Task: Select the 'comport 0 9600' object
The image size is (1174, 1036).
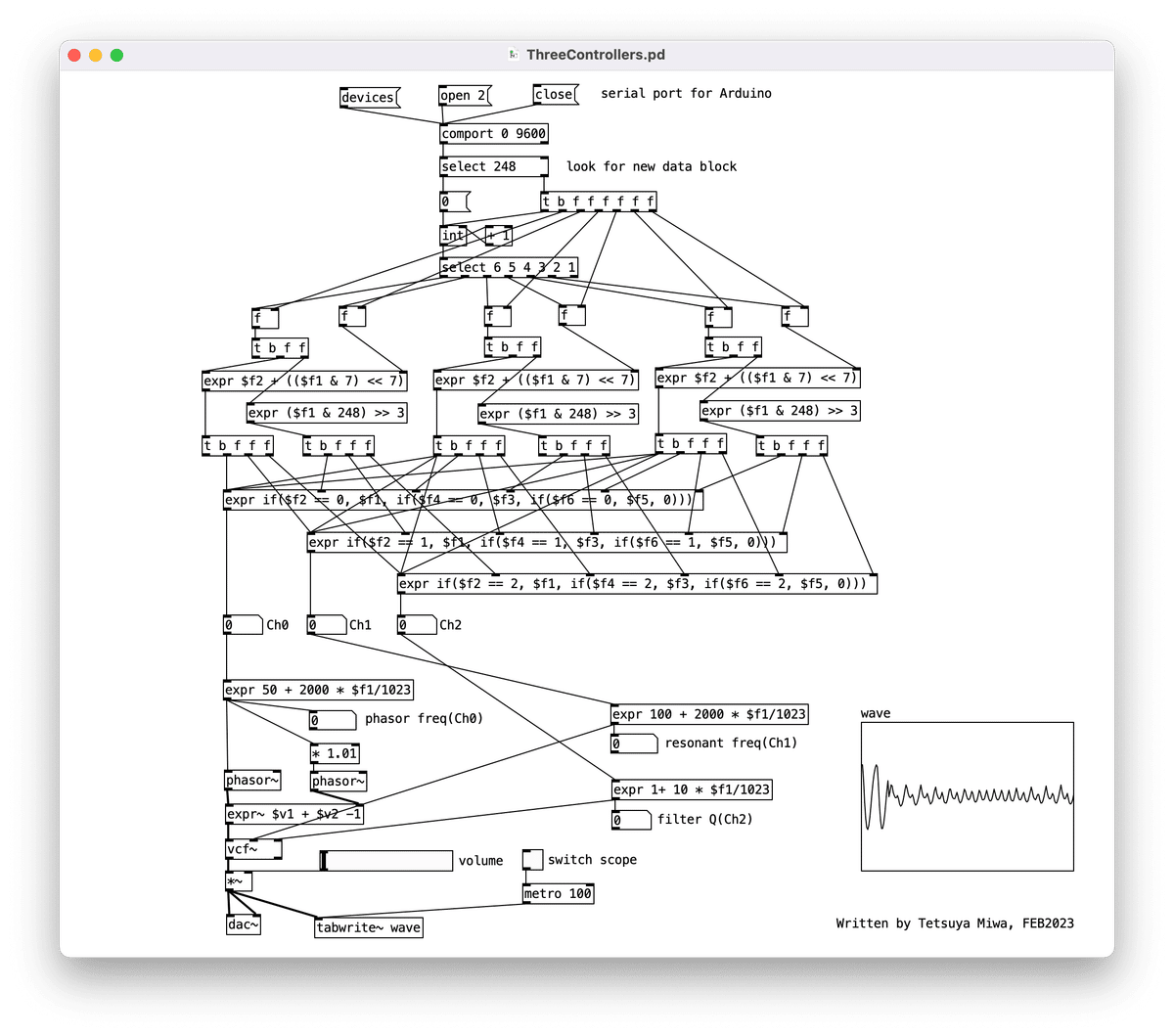Action: click(494, 134)
